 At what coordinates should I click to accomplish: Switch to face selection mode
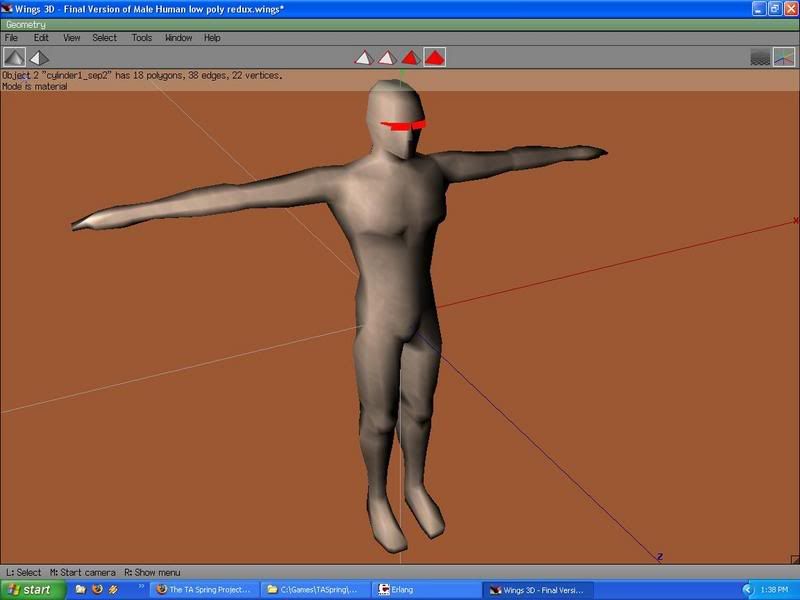411,58
